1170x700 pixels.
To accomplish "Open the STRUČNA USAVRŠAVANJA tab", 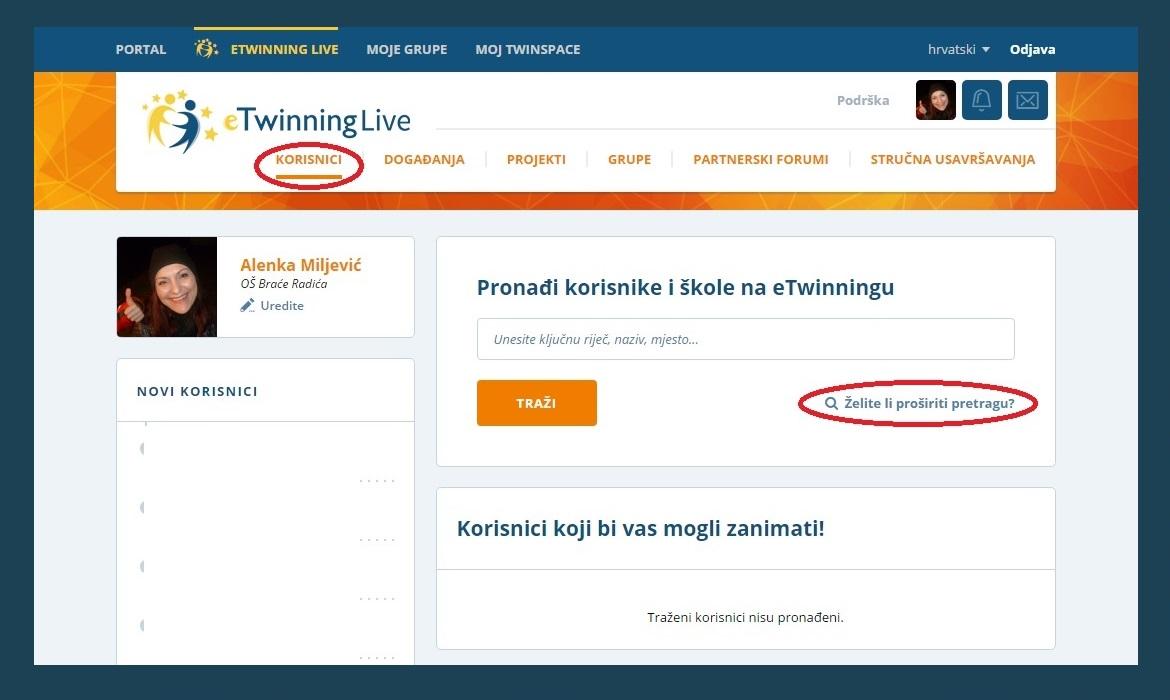I will pos(952,159).
